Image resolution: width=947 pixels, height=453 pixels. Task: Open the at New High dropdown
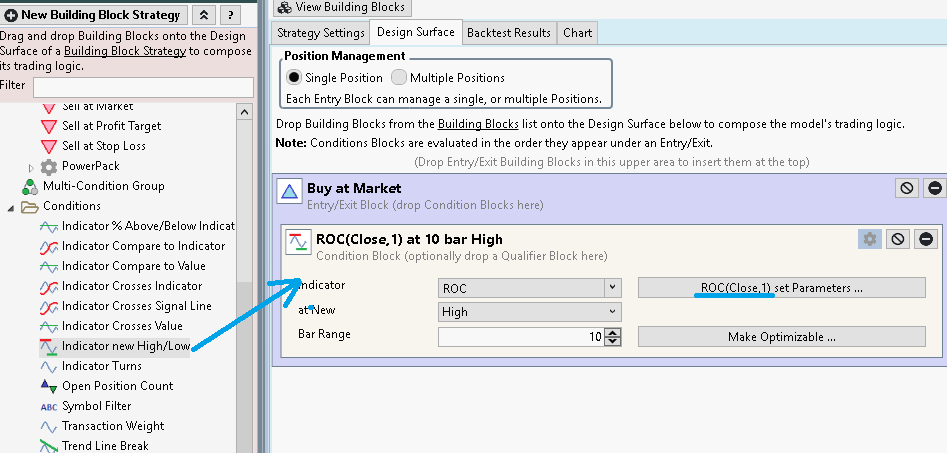pyautogui.click(x=530, y=312)
